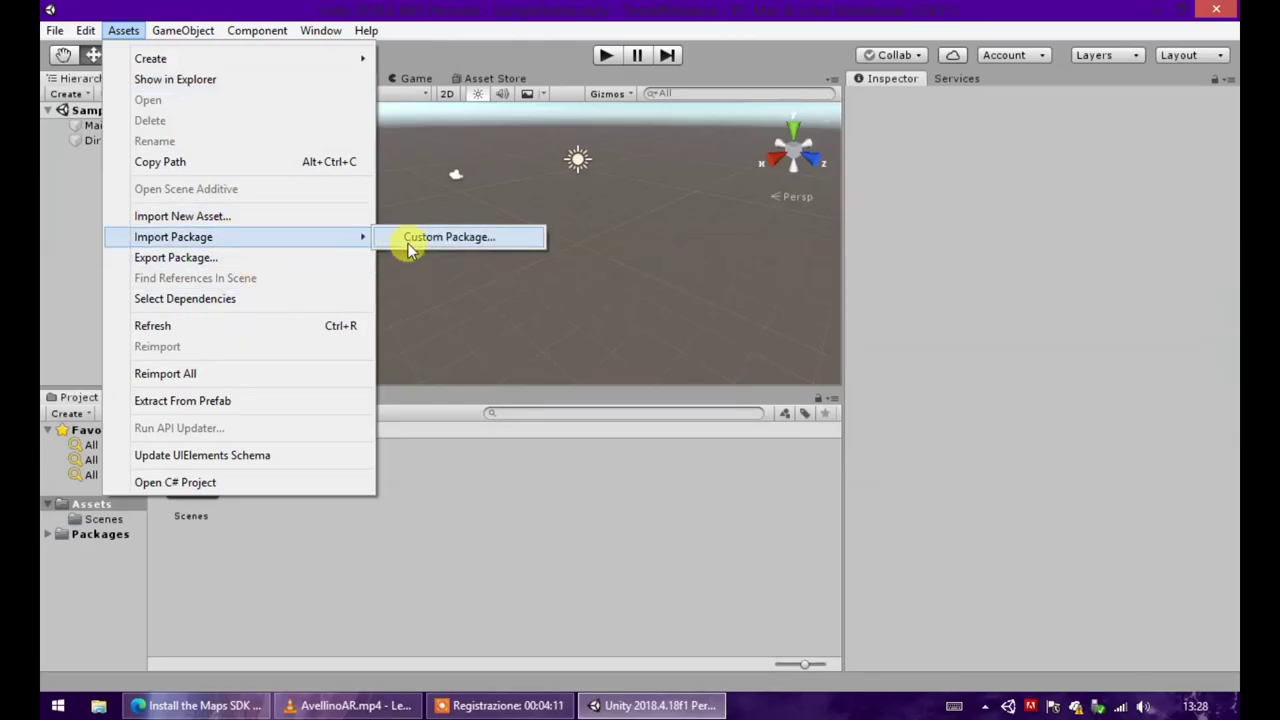
Task: Toggle Inspector panel lock icon
Action: pos(1215,79)
